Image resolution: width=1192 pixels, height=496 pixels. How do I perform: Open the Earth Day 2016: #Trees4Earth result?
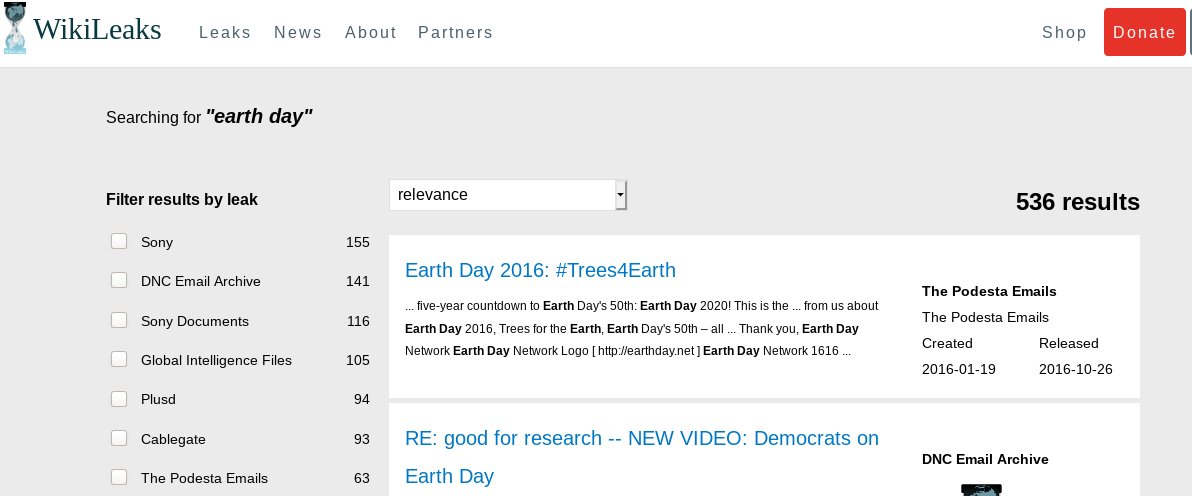pos(540,270)
